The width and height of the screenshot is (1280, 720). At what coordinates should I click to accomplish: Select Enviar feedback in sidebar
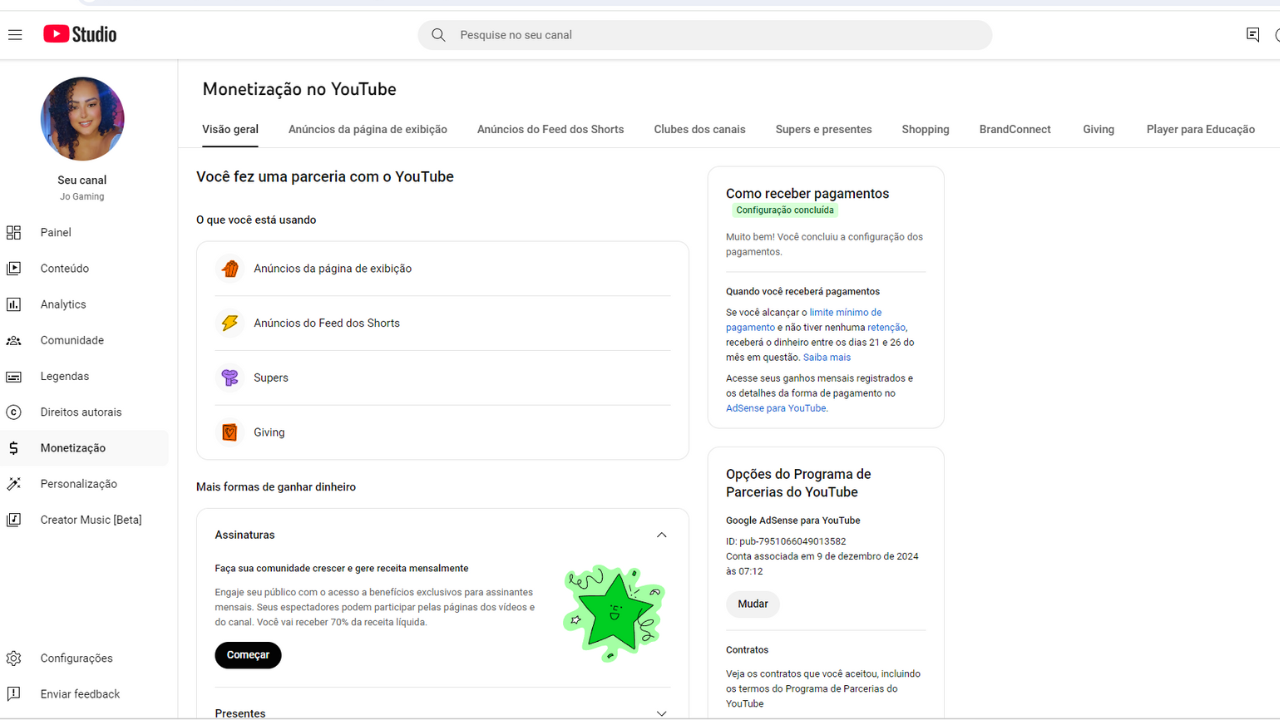coord(84,695)
